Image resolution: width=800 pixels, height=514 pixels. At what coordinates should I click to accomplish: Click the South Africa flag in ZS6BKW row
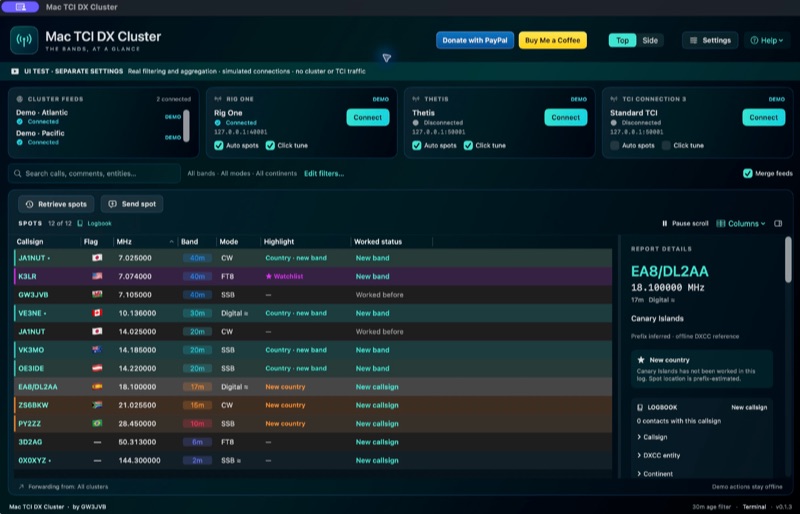tap(97, 405)
